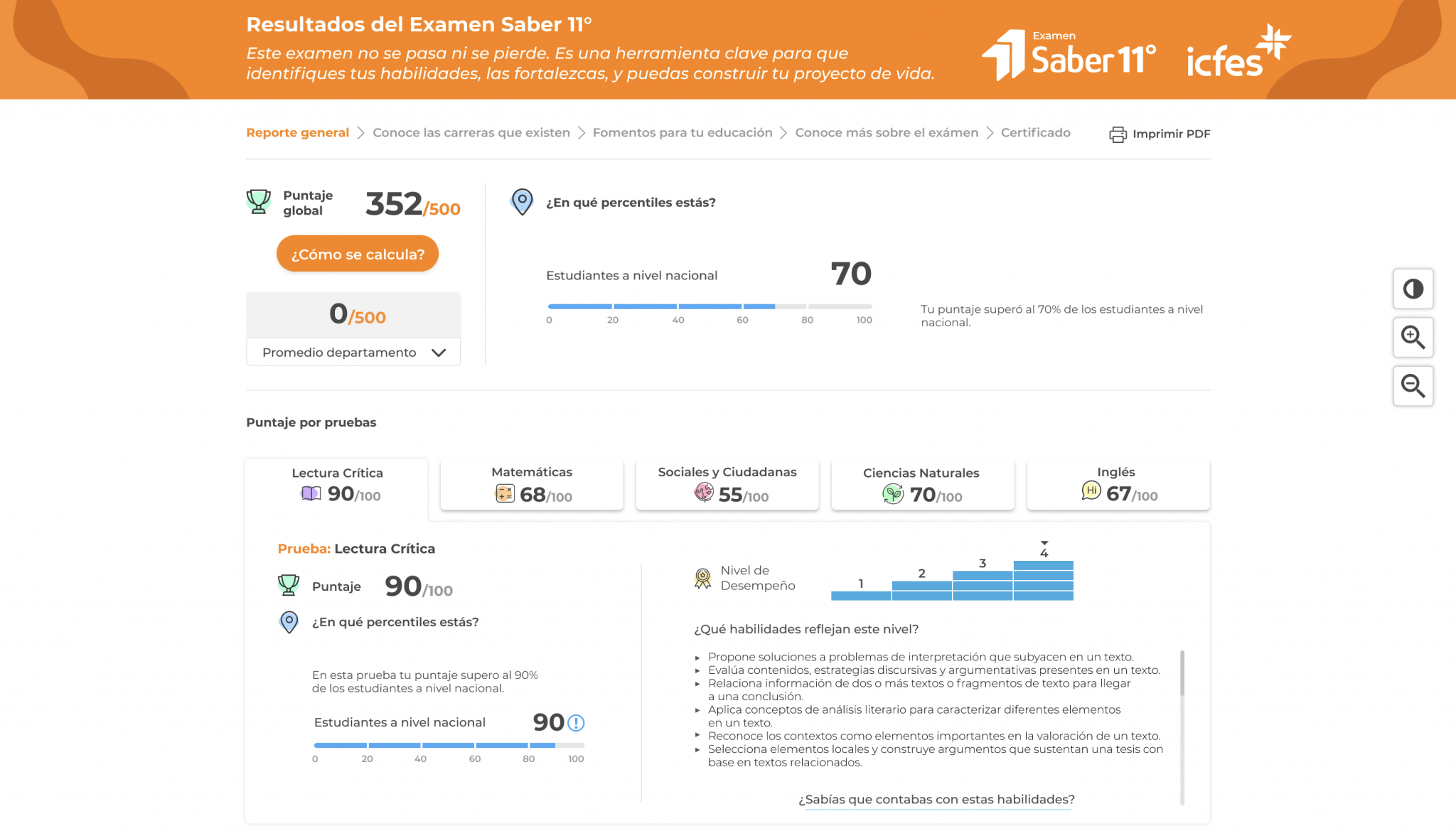Click the zoom out magnifier icon
Viewport: 1456px width, 836px height.
[x=1413, y=386]
